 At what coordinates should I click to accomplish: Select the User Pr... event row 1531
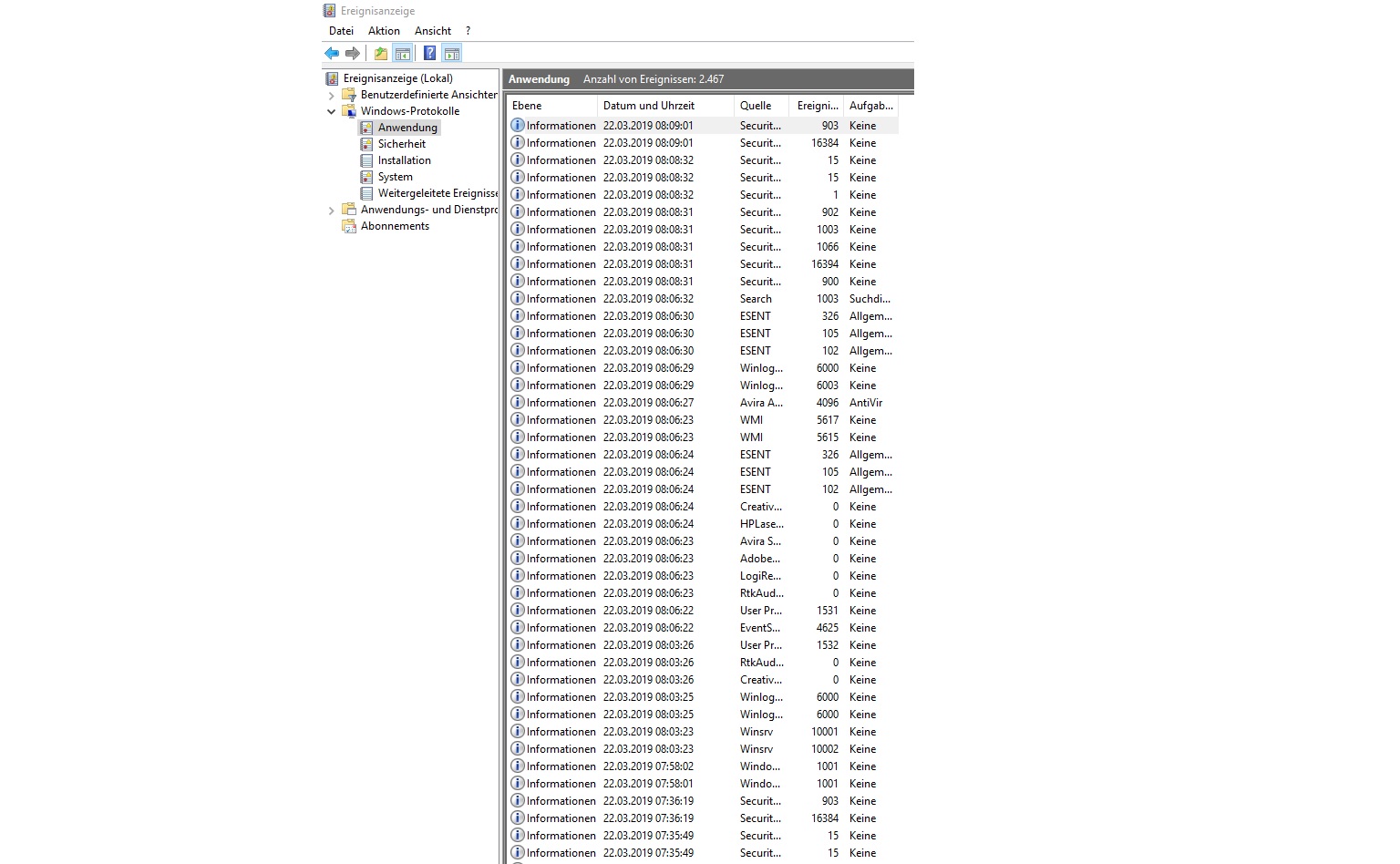click(x=703, y=610)
